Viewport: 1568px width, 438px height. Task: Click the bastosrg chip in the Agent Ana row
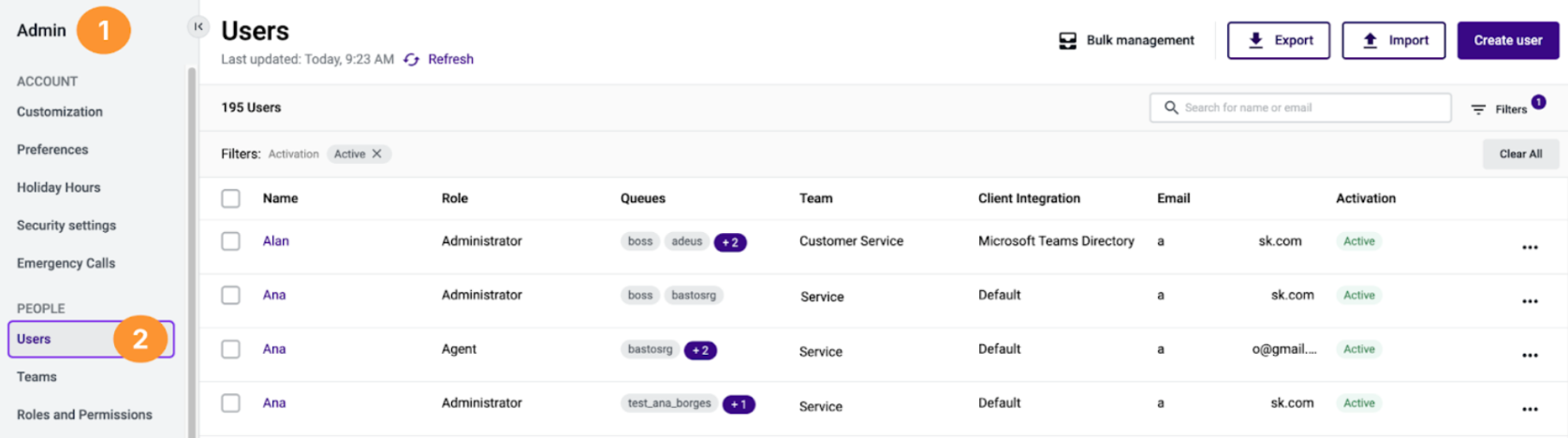click(x=650, y=349)
